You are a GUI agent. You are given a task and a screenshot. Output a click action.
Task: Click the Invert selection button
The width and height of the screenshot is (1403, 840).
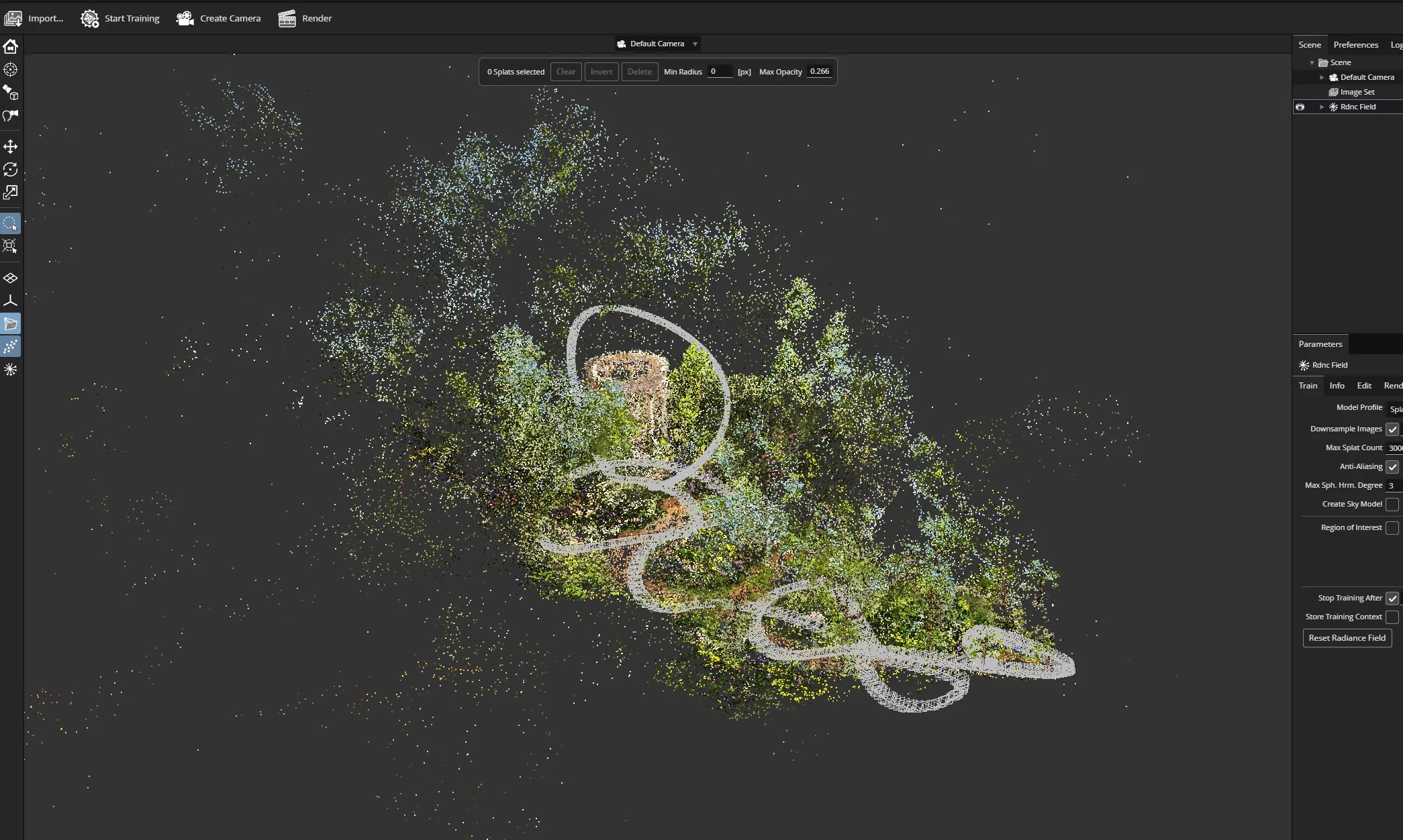click(x=601, y=72)
